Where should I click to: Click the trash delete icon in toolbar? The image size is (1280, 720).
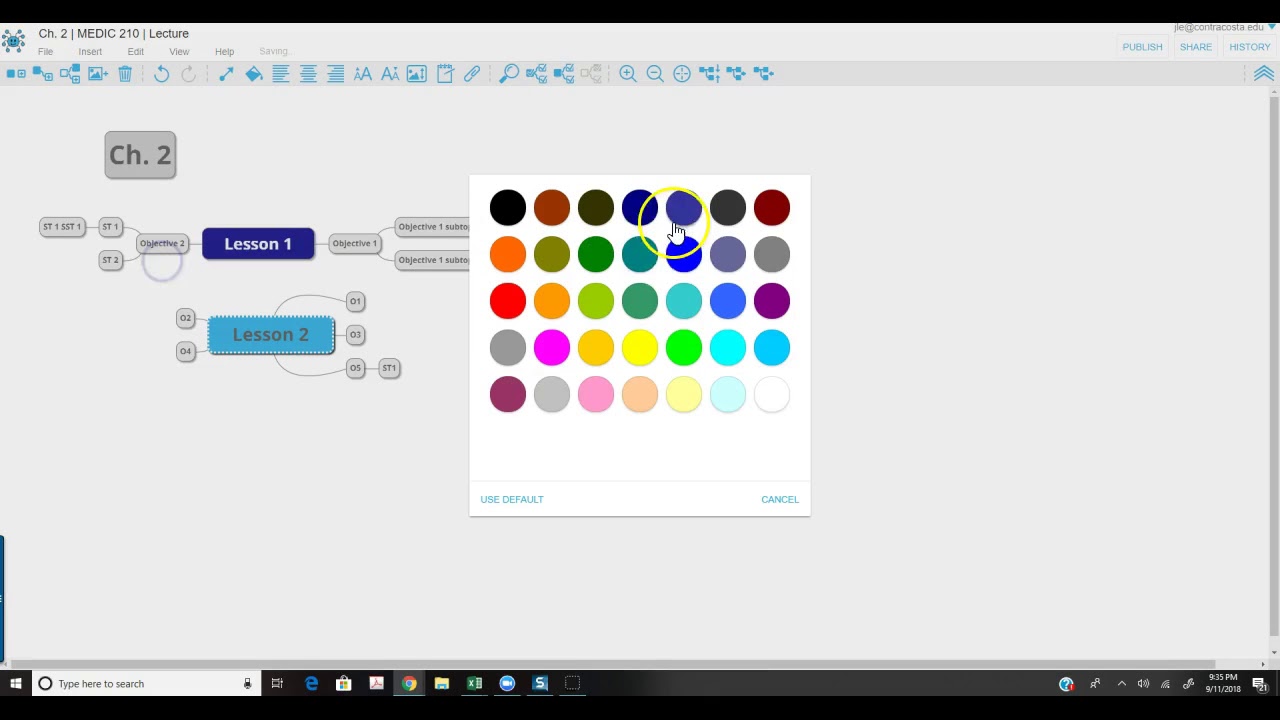[125, 74]
